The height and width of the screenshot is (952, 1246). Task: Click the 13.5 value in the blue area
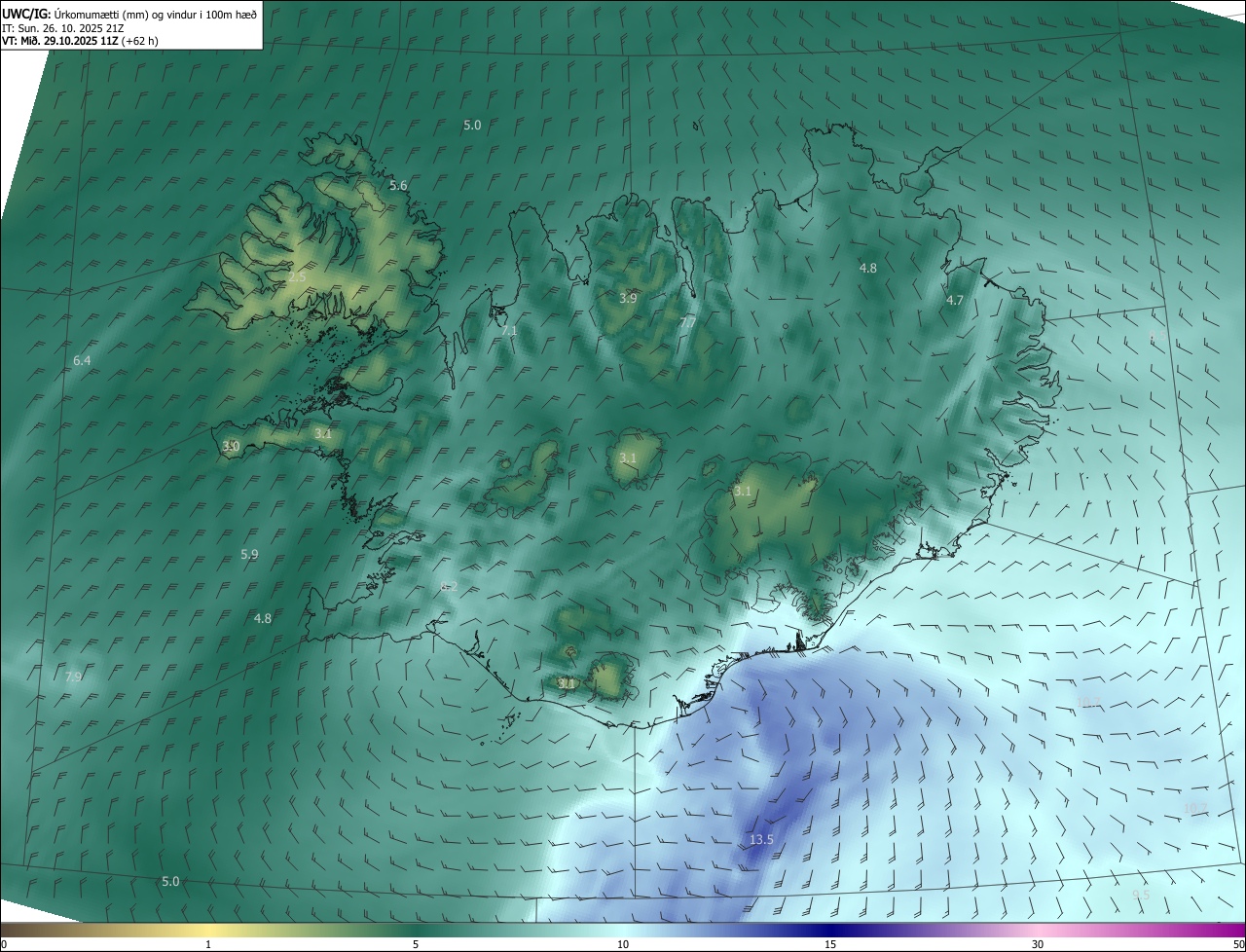[761, 839]
